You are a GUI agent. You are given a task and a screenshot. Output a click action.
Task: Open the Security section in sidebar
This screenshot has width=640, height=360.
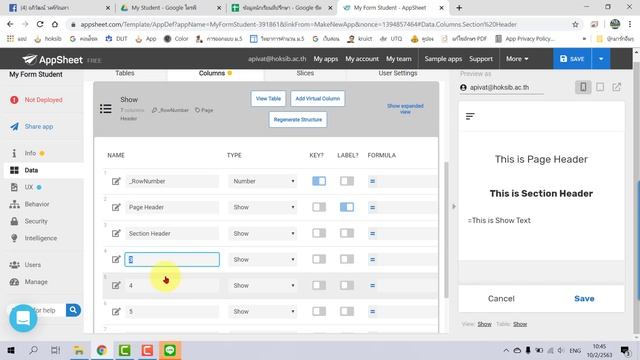point(36,221)
